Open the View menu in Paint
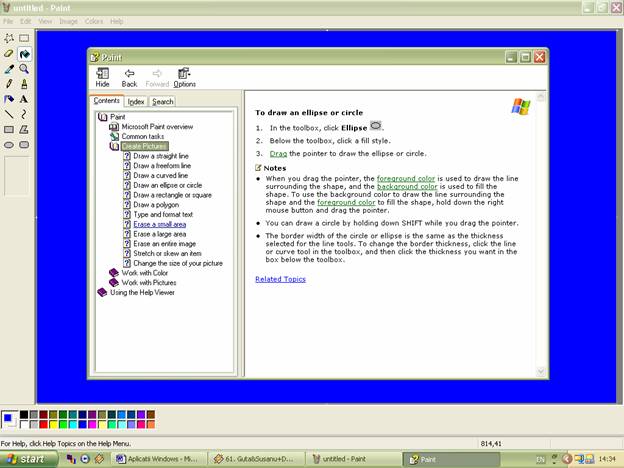 pos(45,21)
